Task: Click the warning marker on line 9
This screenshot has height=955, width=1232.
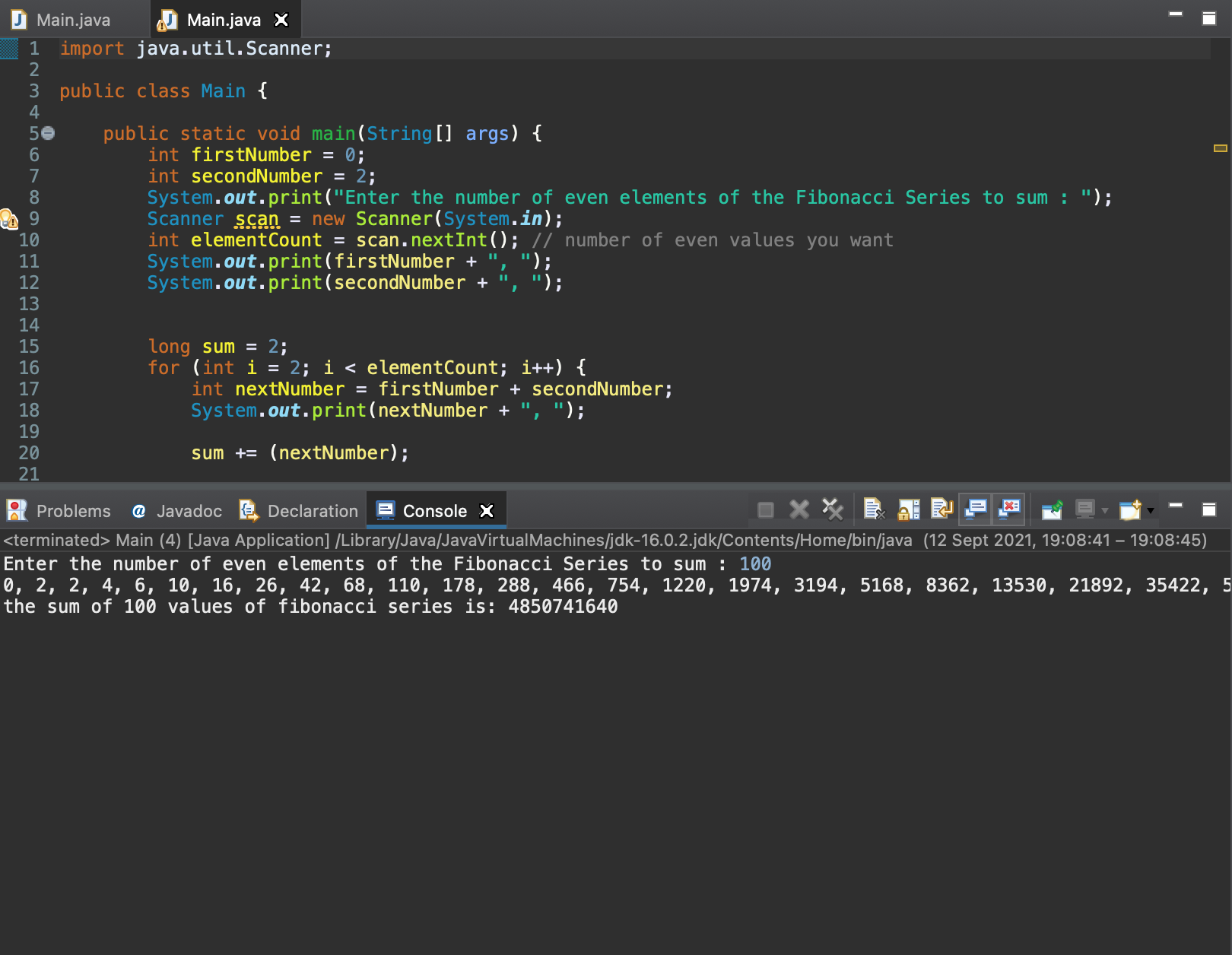Action: (8, 219)
